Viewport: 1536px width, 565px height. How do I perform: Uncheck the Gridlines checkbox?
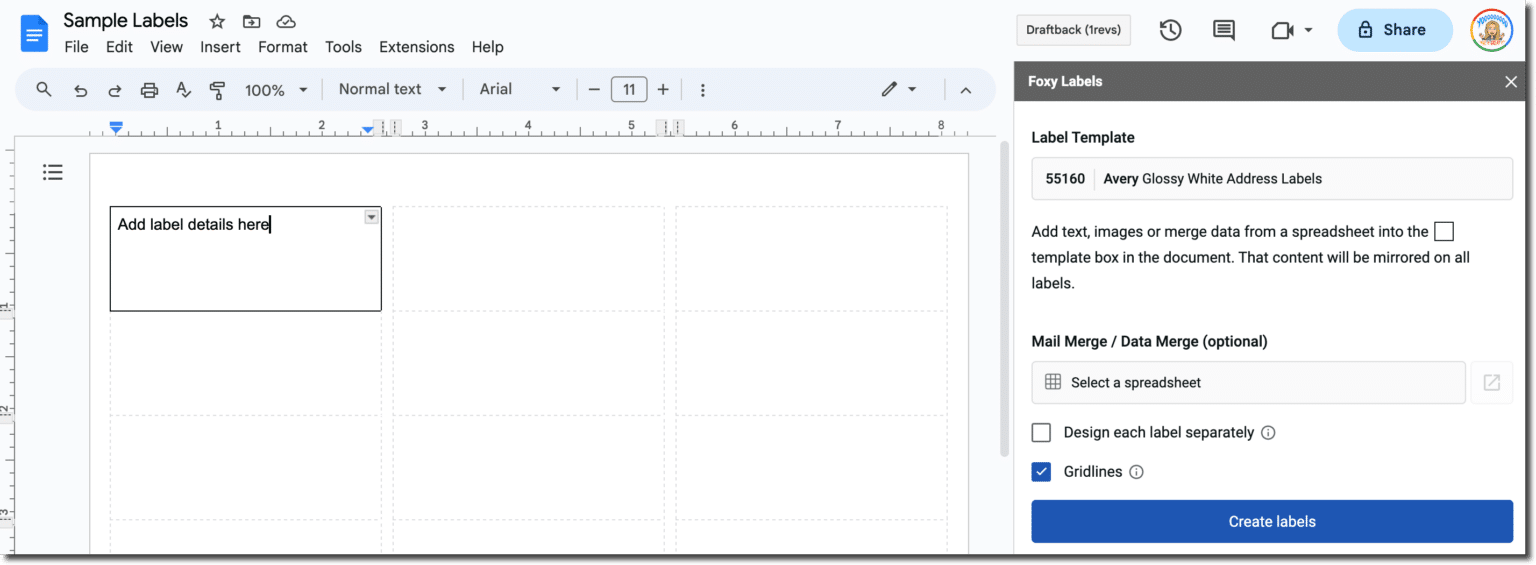point(1041,472)
